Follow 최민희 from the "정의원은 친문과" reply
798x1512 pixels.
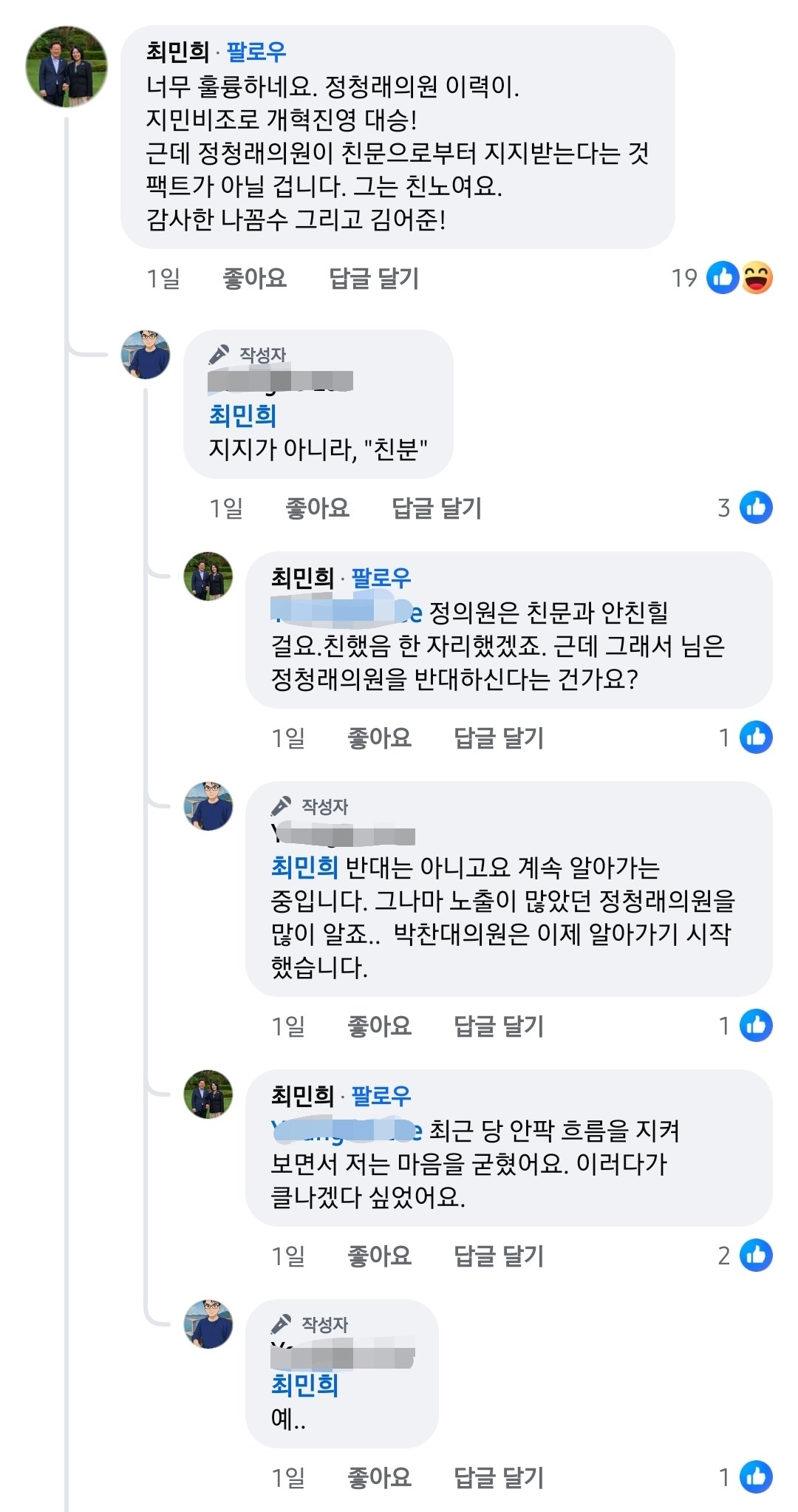pyautogui.click(x=381, y=577)
